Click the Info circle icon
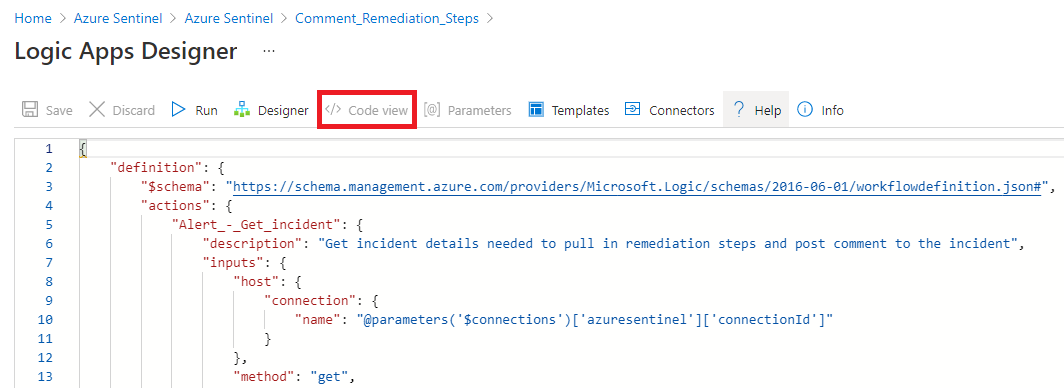This screenshot has width=1064, height=388. (805, 110)
